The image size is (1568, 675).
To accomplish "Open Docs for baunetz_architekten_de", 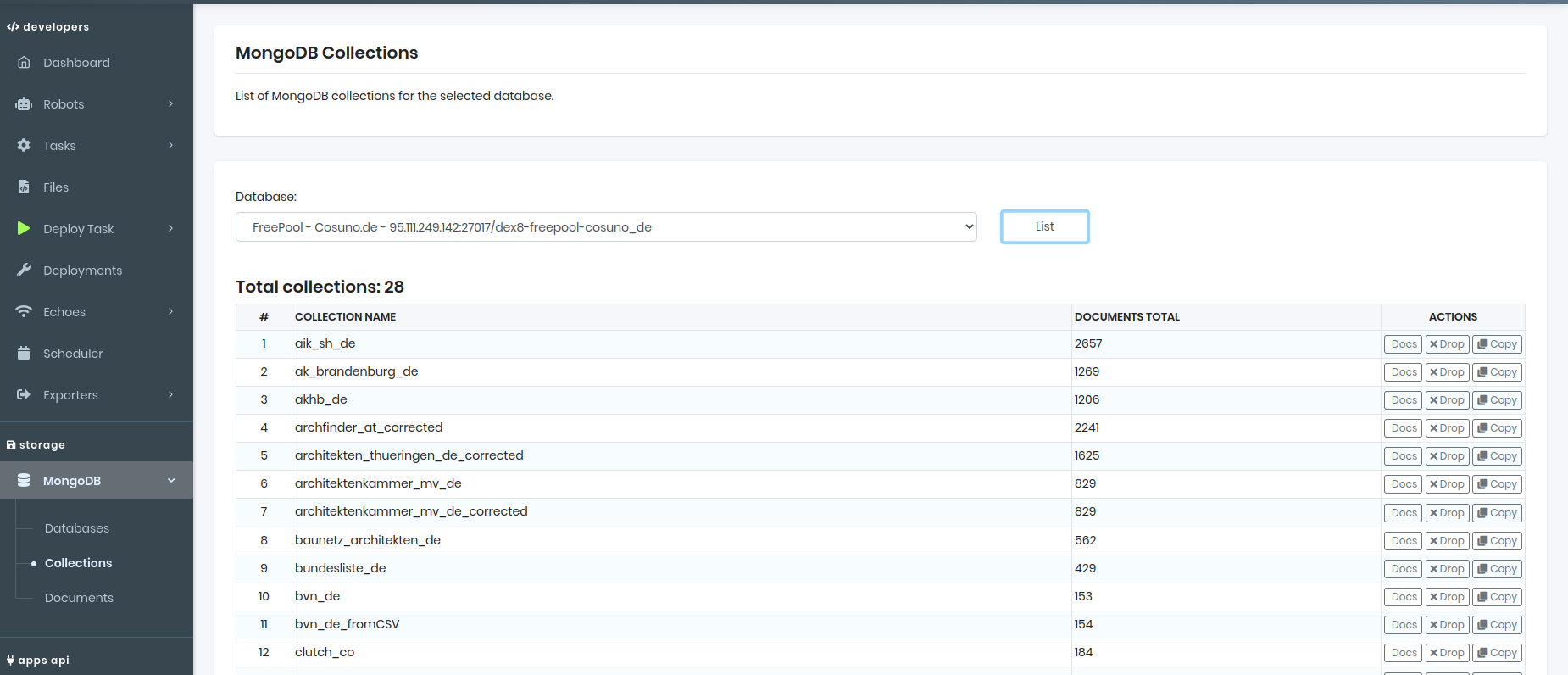I will [1404, 541].
